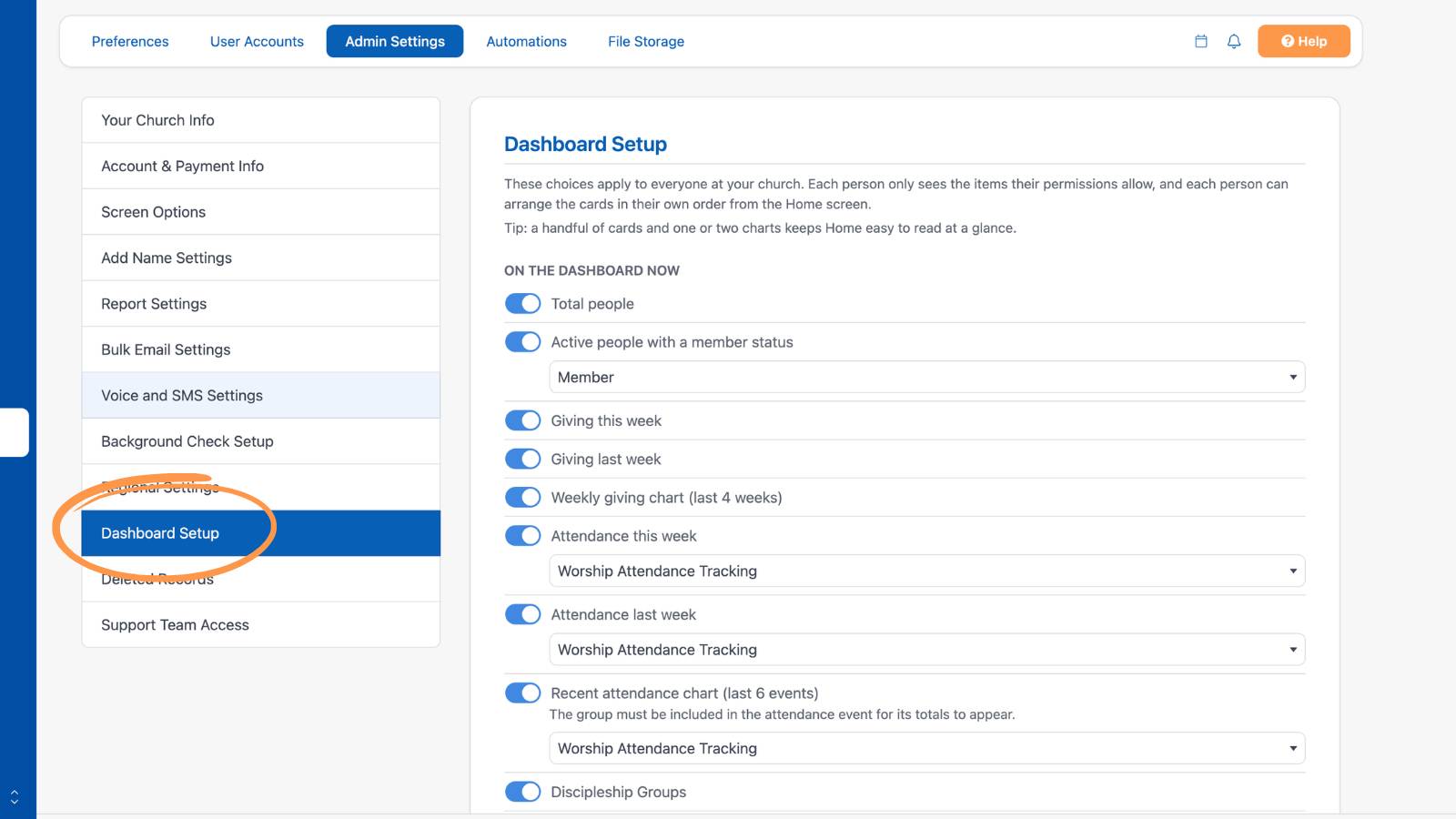Viewport: 1456px width, 819px height.
Task: Toggle Attendance last week switch
Action: pos(523,614)
